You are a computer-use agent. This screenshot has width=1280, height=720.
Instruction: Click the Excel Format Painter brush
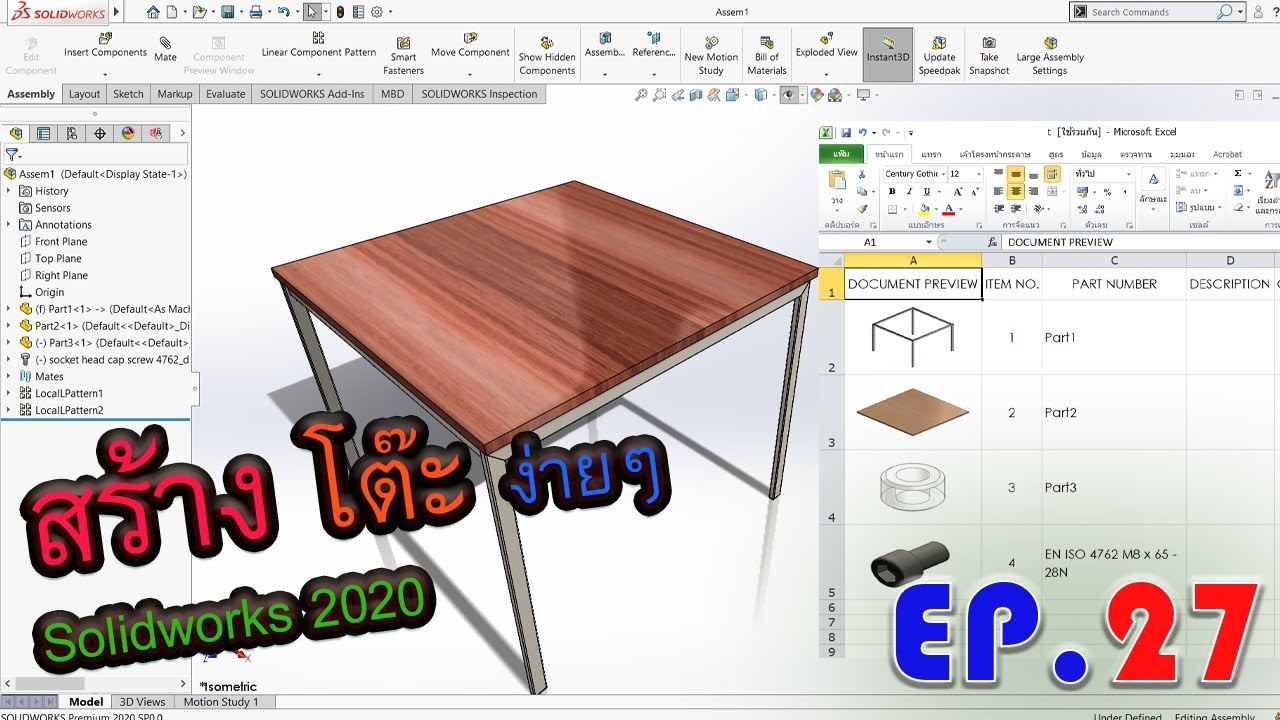click(862, 209)
